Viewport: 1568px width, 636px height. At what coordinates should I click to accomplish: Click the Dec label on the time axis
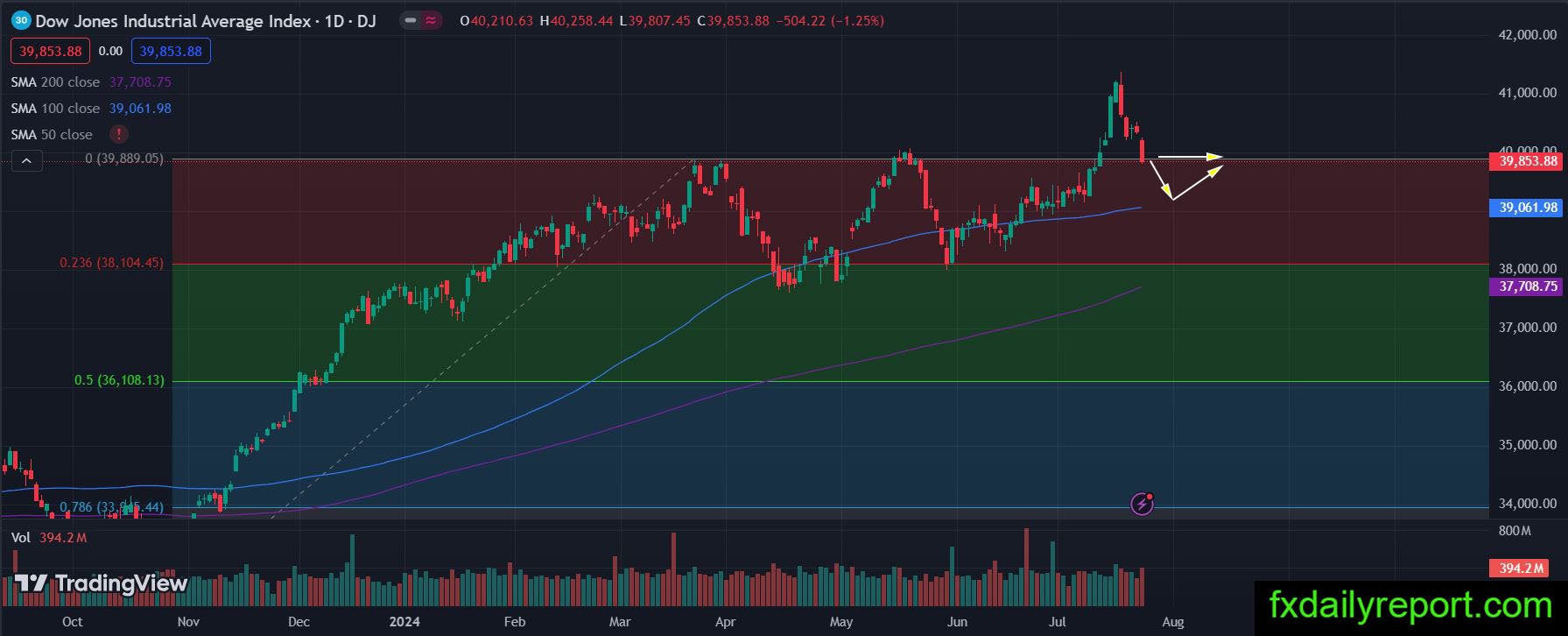[299, 622]
